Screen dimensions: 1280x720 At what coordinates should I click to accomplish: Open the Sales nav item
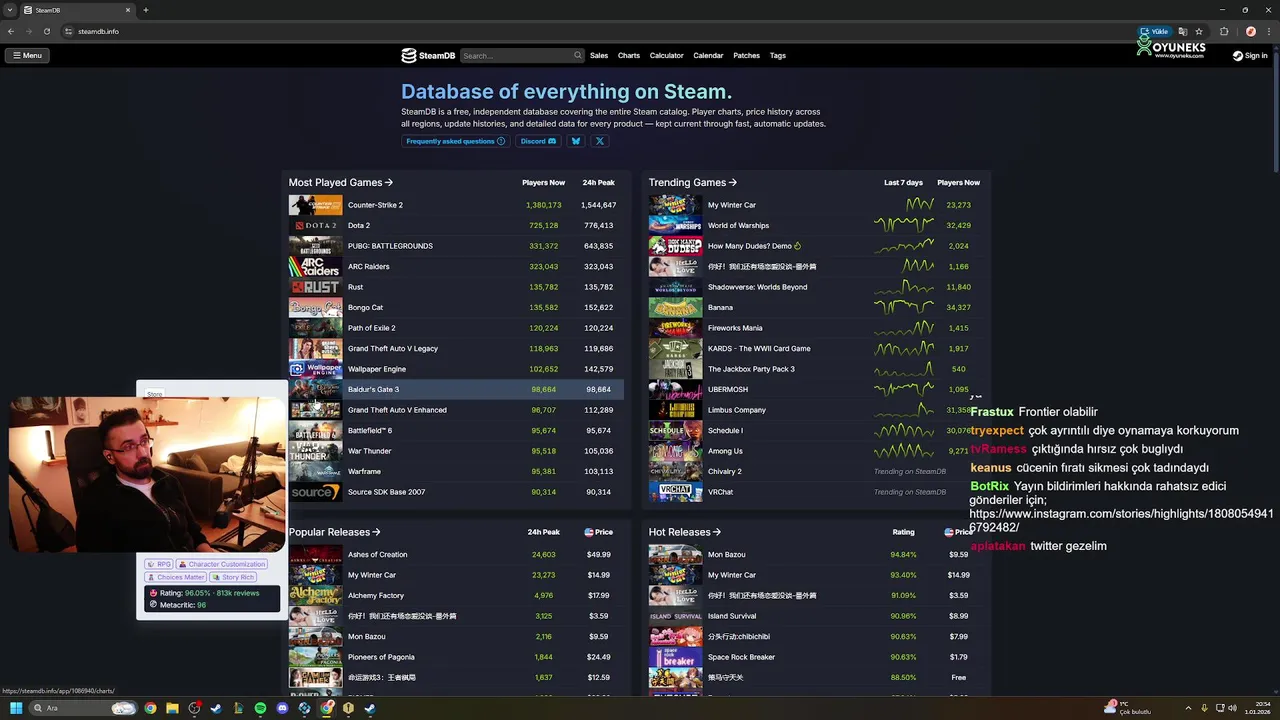coord(599,56)
